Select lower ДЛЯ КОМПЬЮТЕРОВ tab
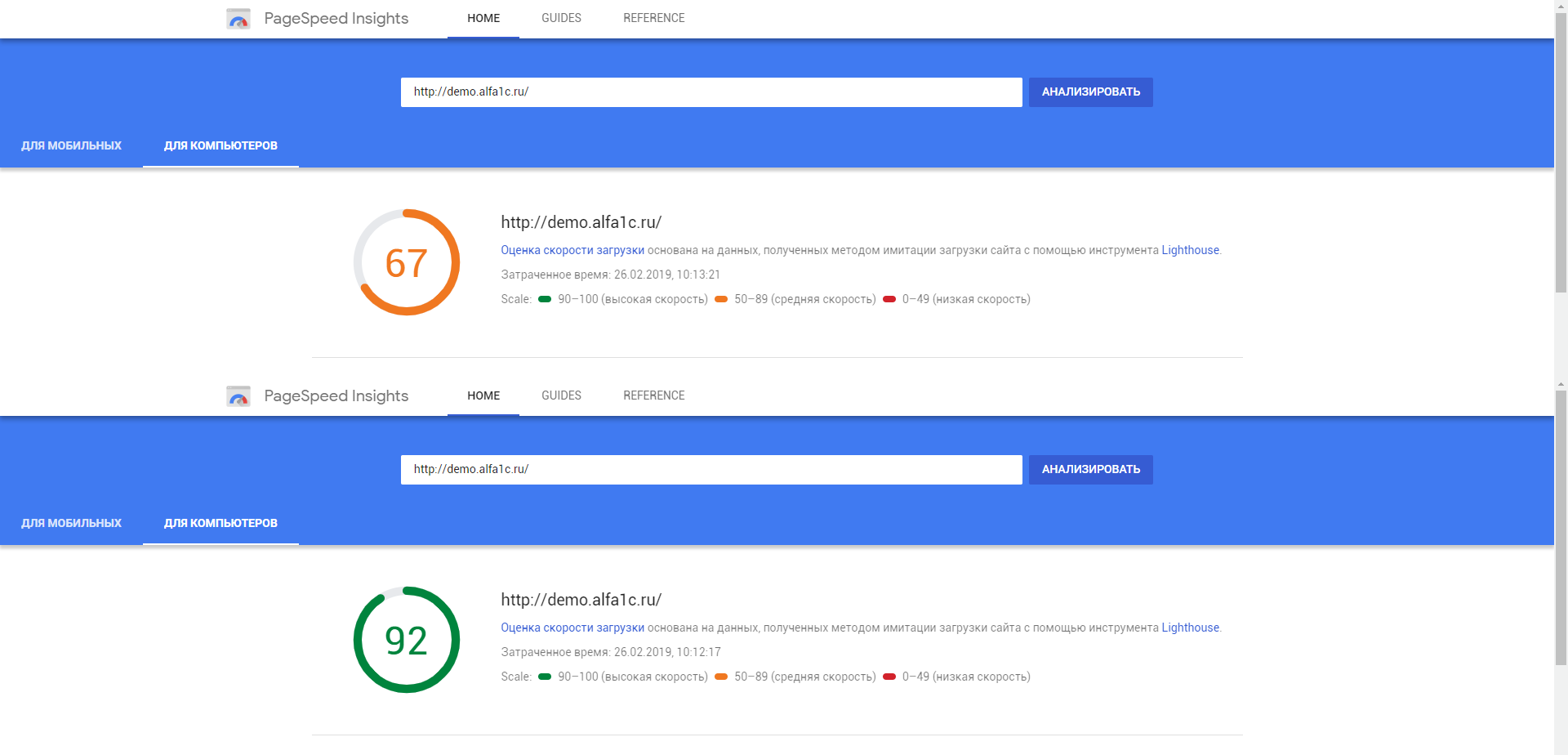The width and height of the screenshot is (1568, 755). pyautogui.click(x=220, y=523)
